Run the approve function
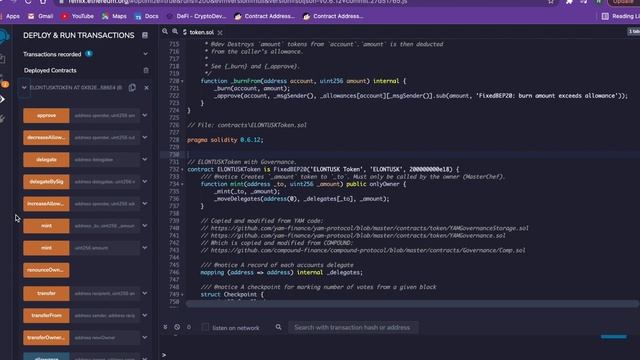Screen dimensions: 640x360 46,116
